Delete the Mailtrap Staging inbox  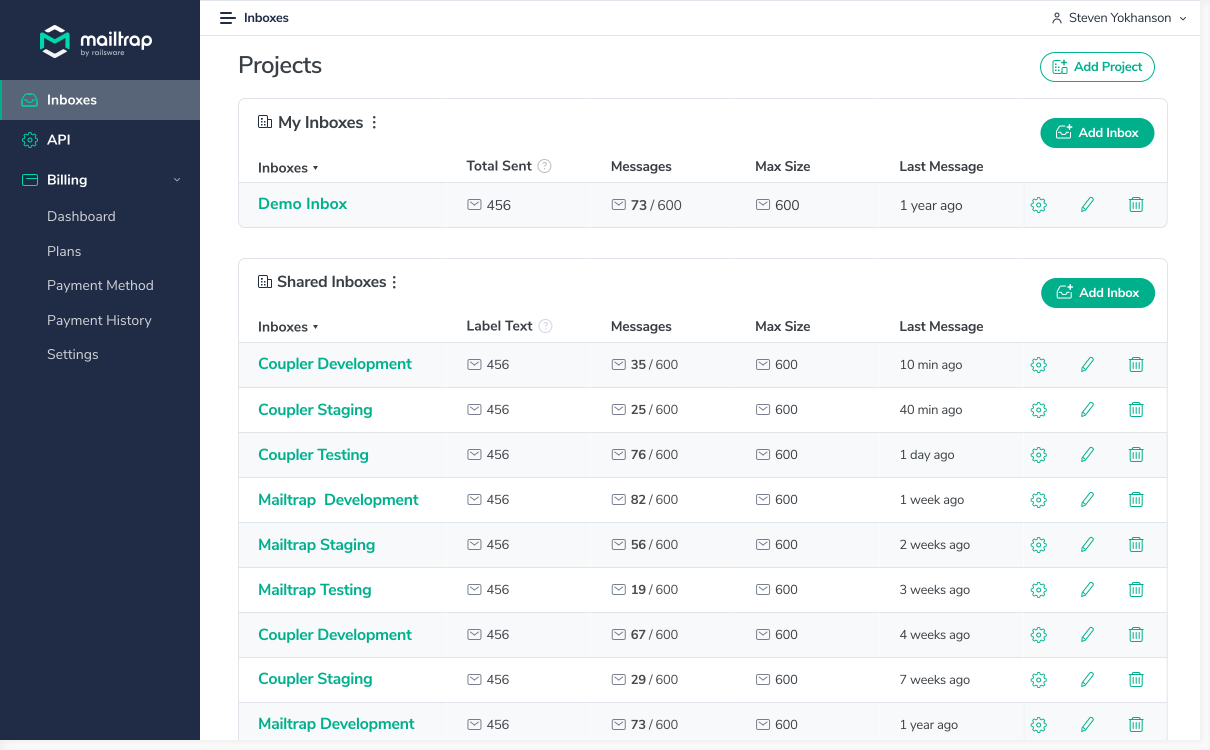(1136, 545)
